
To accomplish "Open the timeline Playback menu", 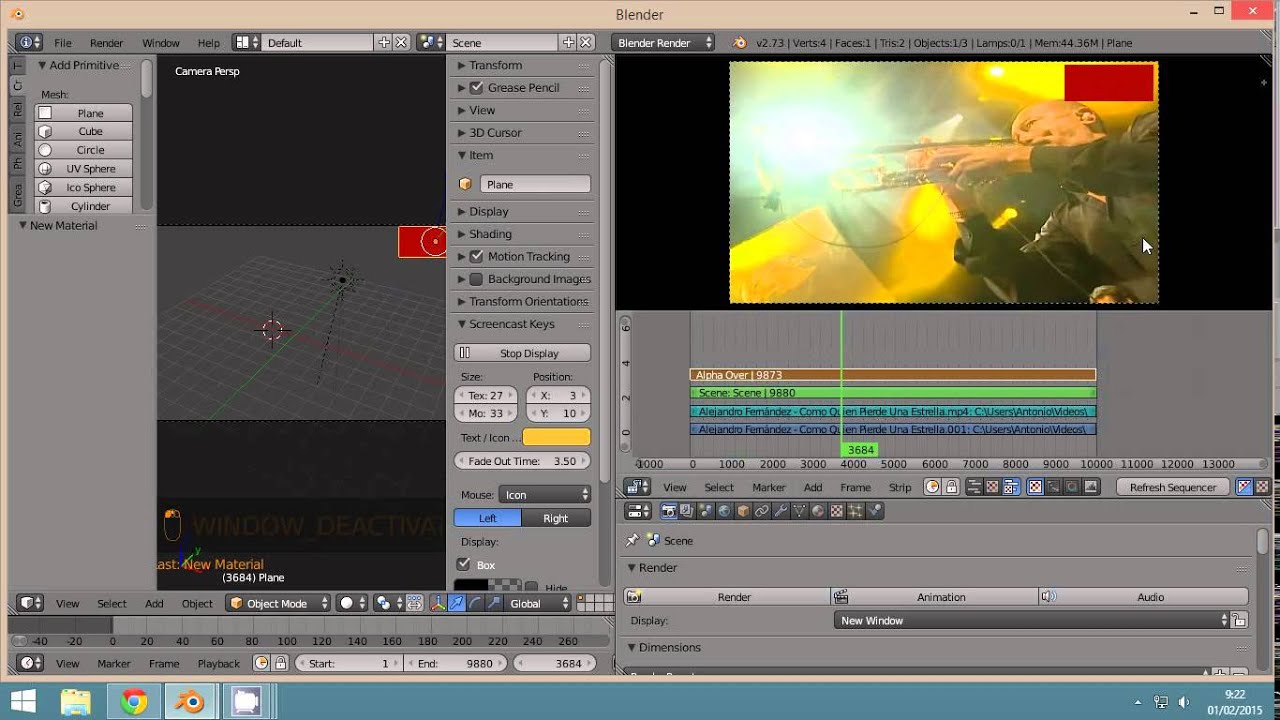I will [218, 663].
